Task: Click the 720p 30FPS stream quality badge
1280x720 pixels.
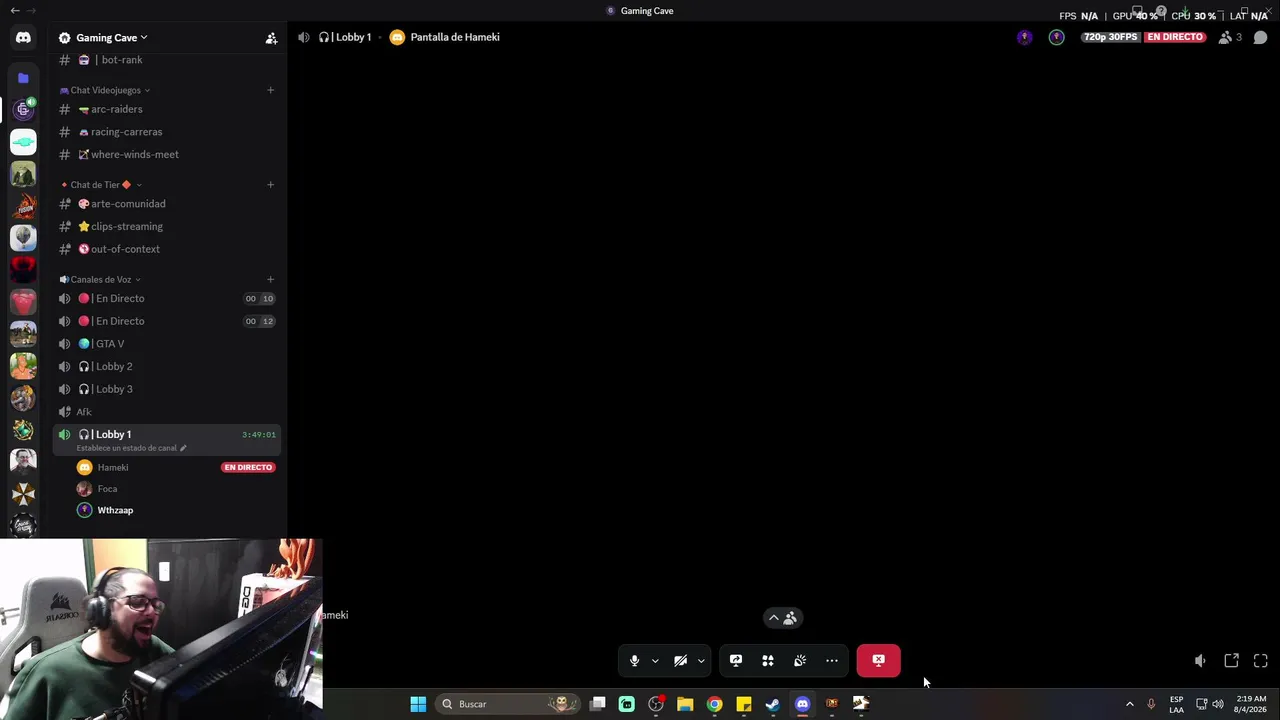Action: (1111, 38)
